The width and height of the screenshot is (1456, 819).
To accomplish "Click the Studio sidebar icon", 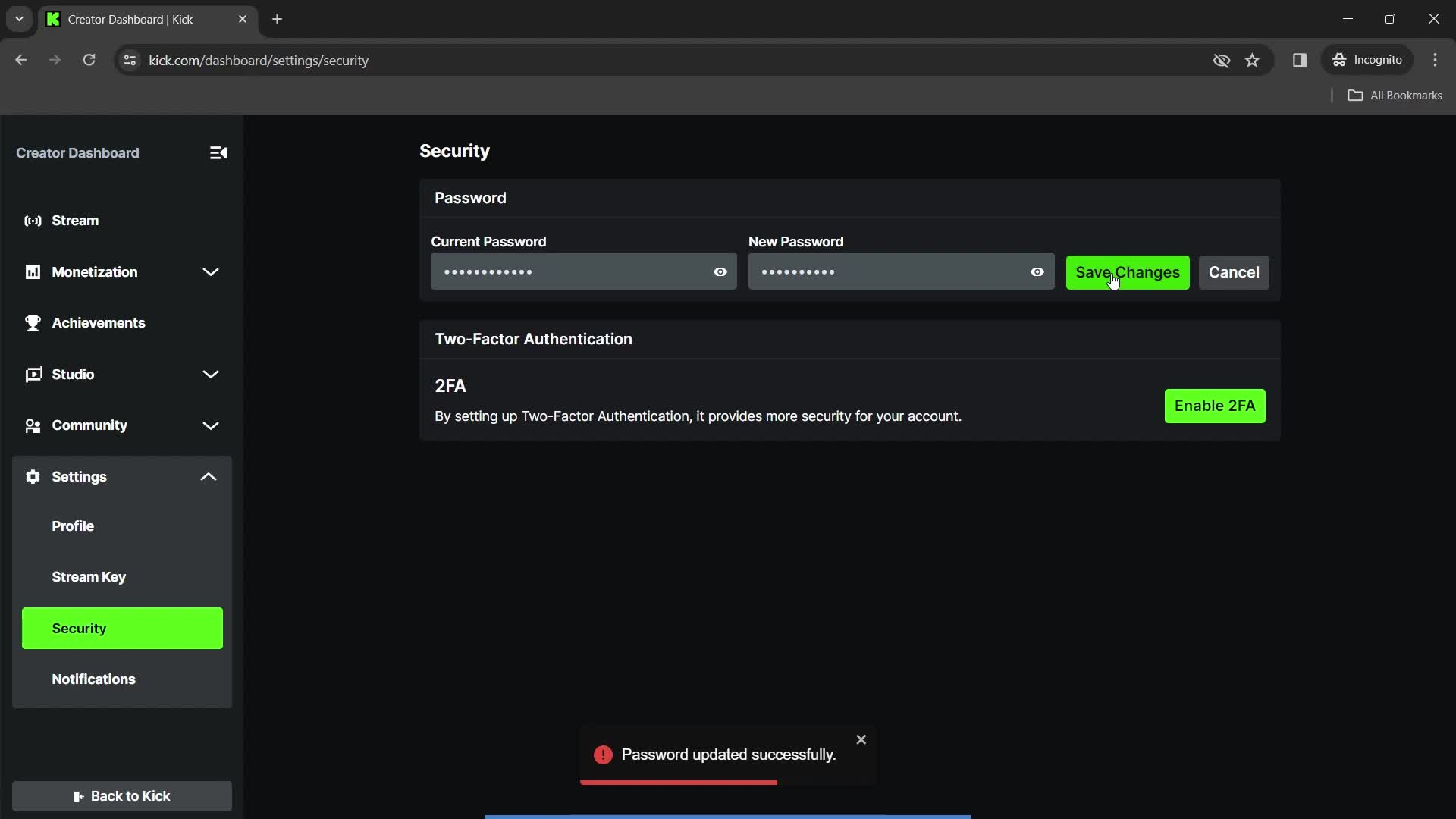I will pyautogui.click(x=32, y=374).
